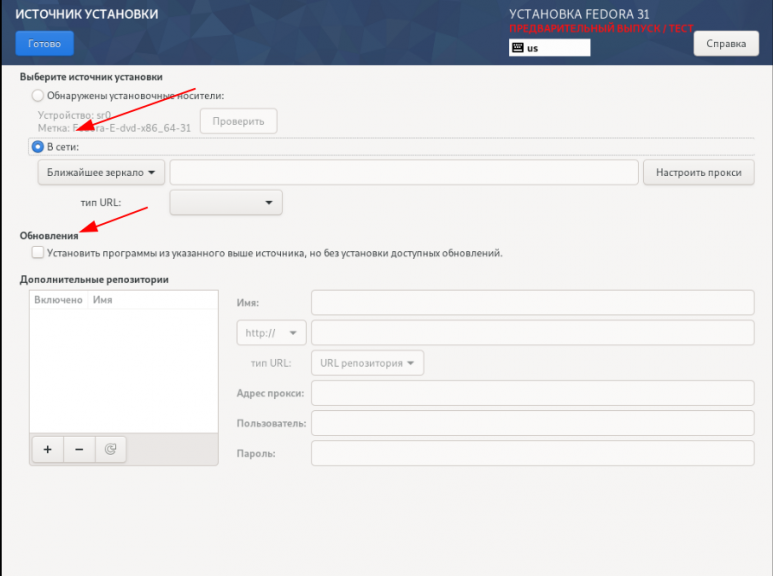Click the Дополнительные репозитории heading
This screenshot has width=773, height=576.
click(94, 280)
